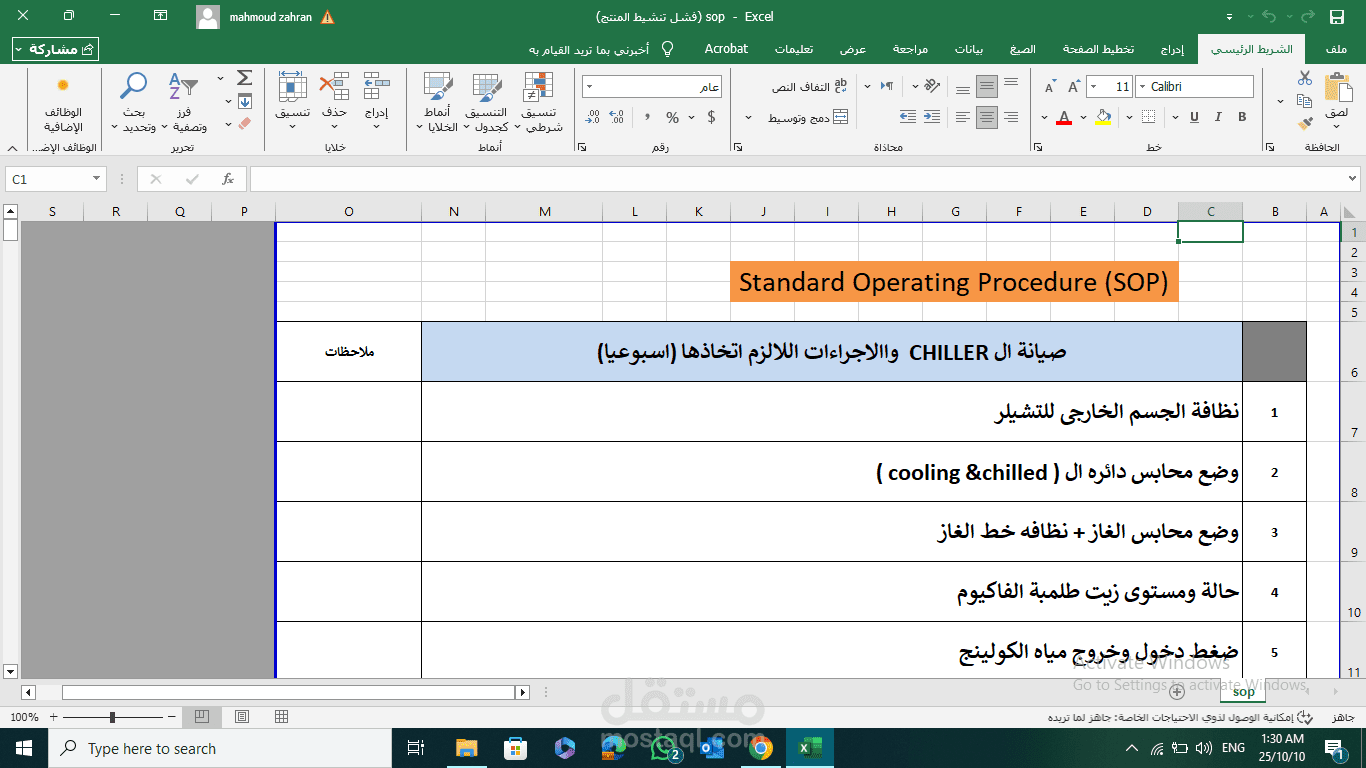
Task: Open Cell Styles (أنماط الخلايا)
Action: coord(437,102)
